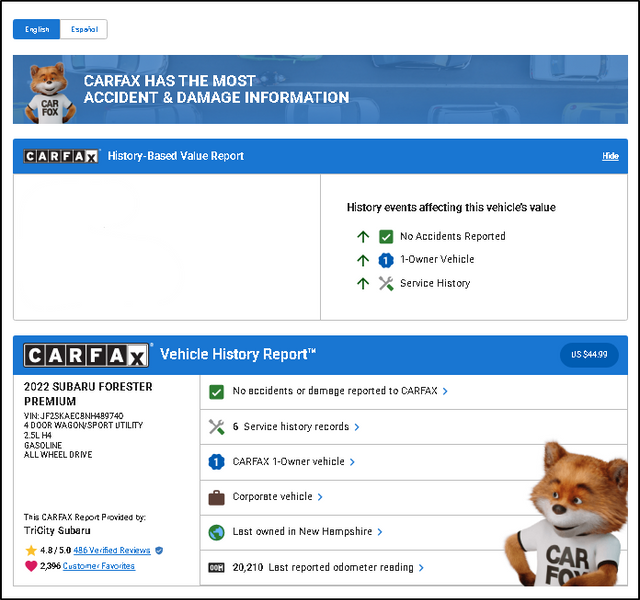Expand chevron after Service history records
The width and height of the screenshot is (640, 600).
[x=357, y=427]
